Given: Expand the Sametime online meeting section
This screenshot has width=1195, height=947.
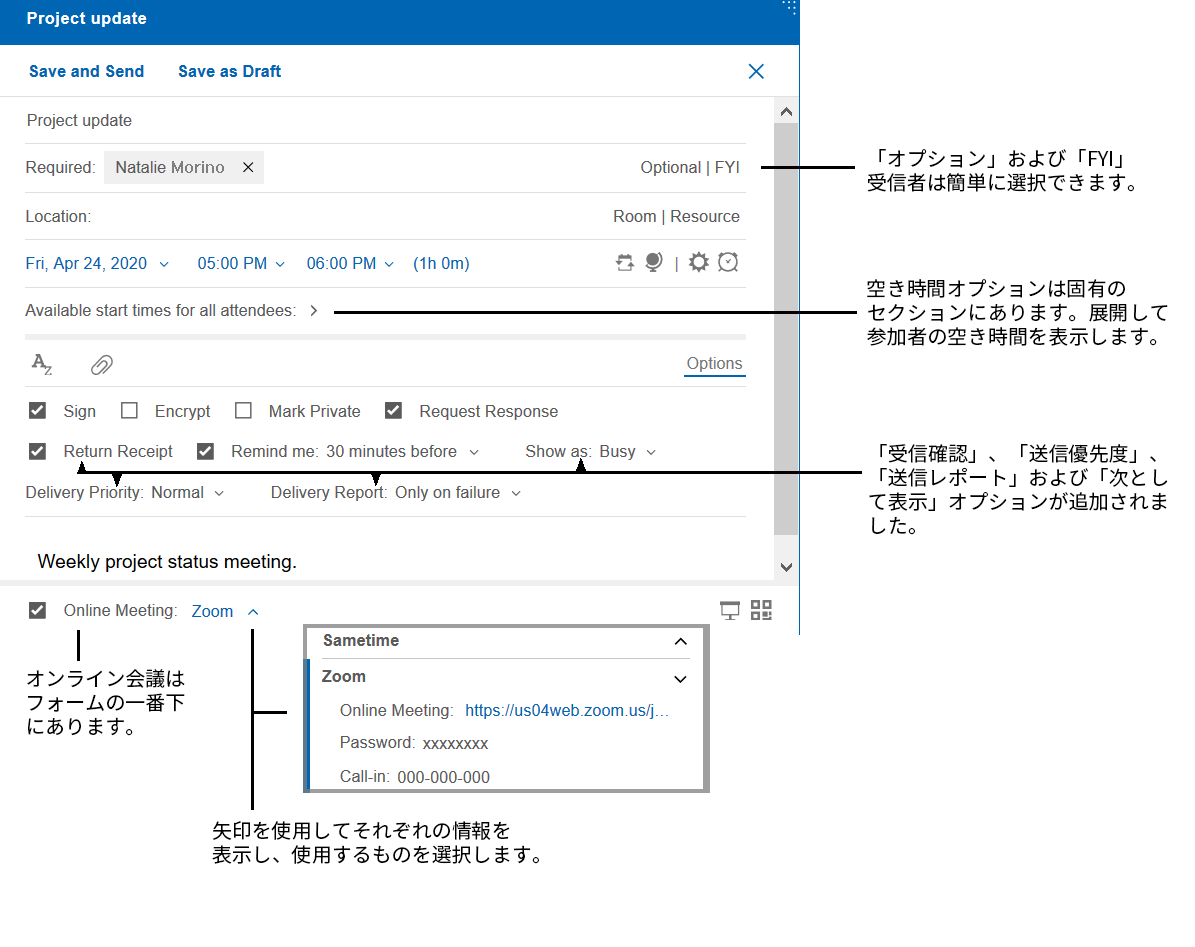Looking at the screenshot, I should (x=681, y=642).
